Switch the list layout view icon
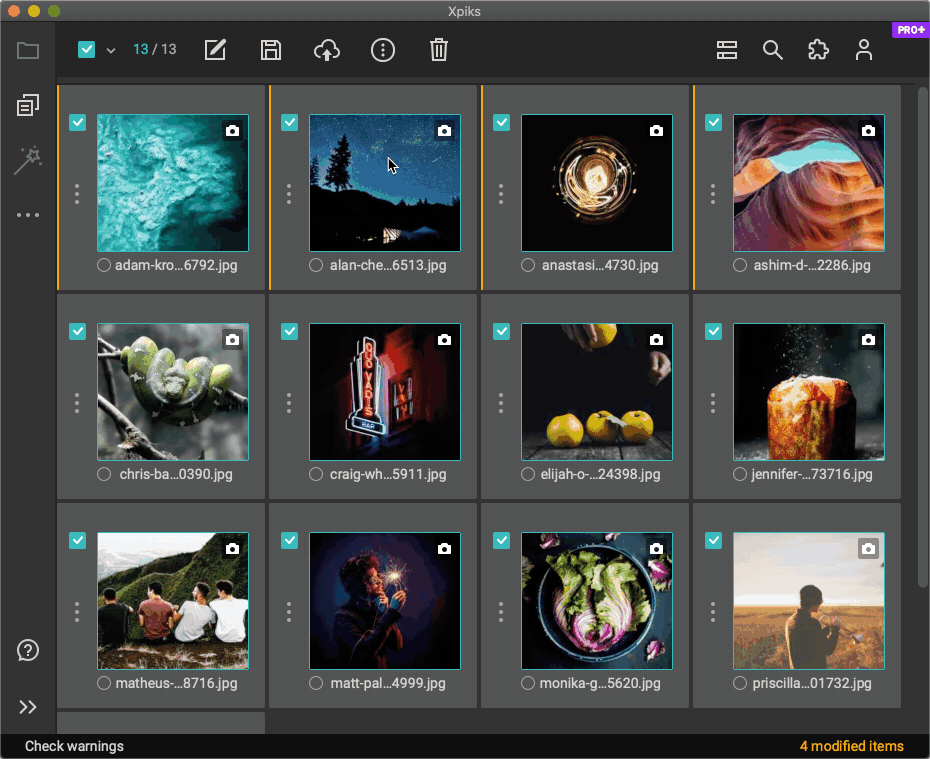This screenshot has width=930, height=759. pos(727,50)
